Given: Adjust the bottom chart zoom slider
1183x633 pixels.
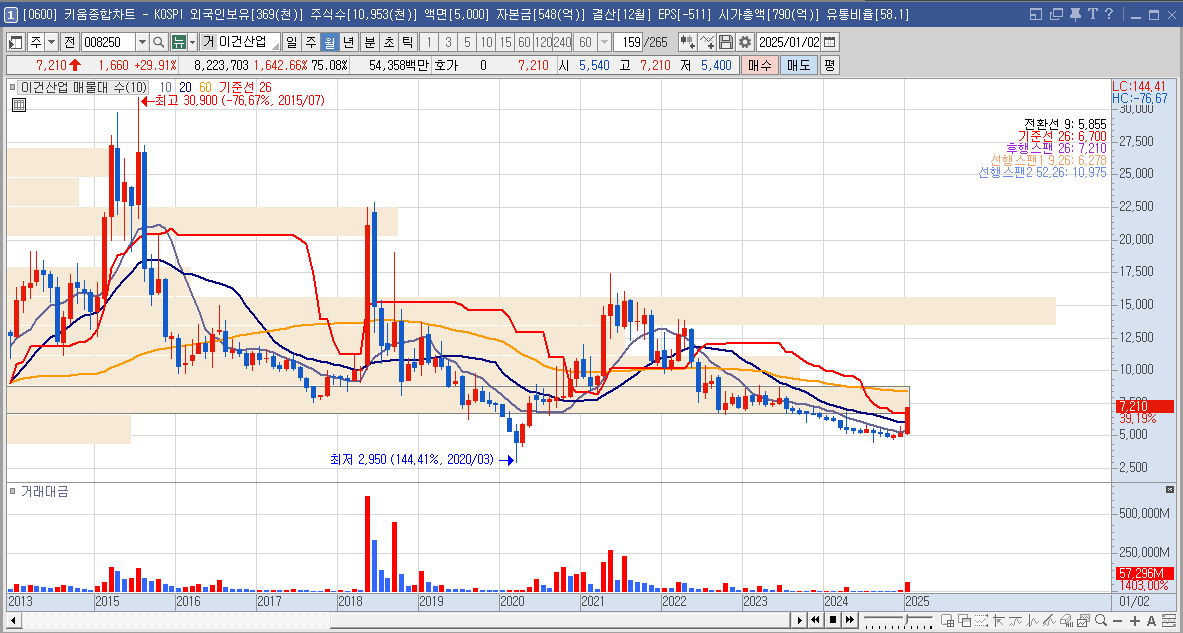Looking at the screenshot, I should pyautogui.click(x=906, y=619).
